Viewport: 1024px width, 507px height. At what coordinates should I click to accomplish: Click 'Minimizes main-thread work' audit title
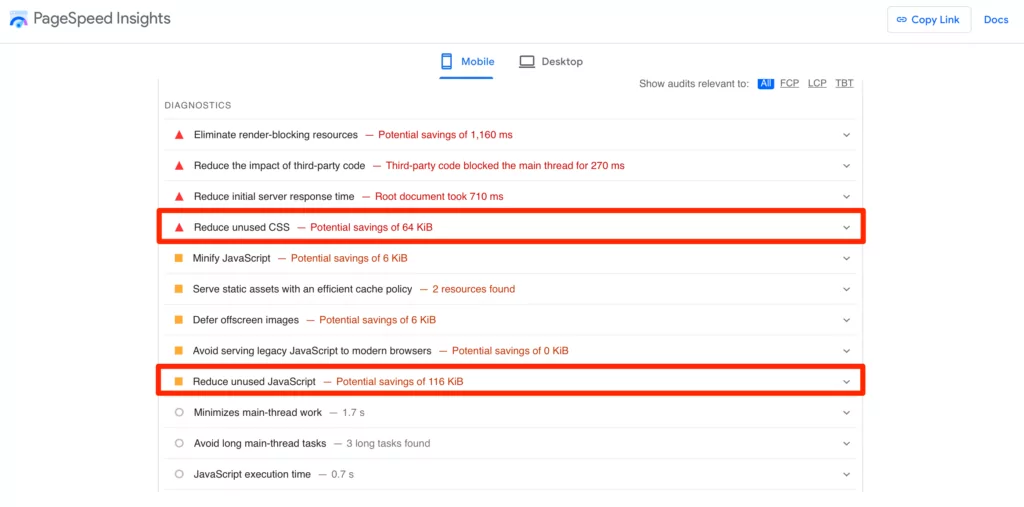(258, 412)
